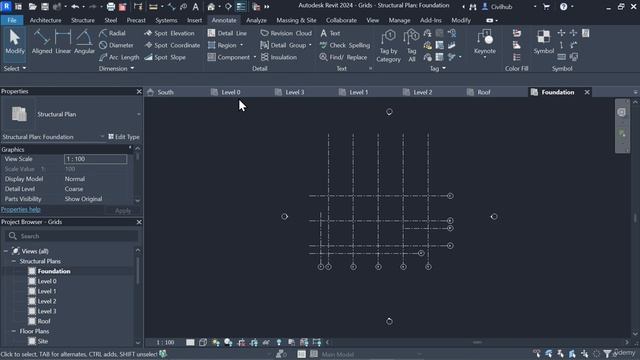The image size is (640, 360).
Task: Open the Structure ribbon tab
Action: point(83,20)
